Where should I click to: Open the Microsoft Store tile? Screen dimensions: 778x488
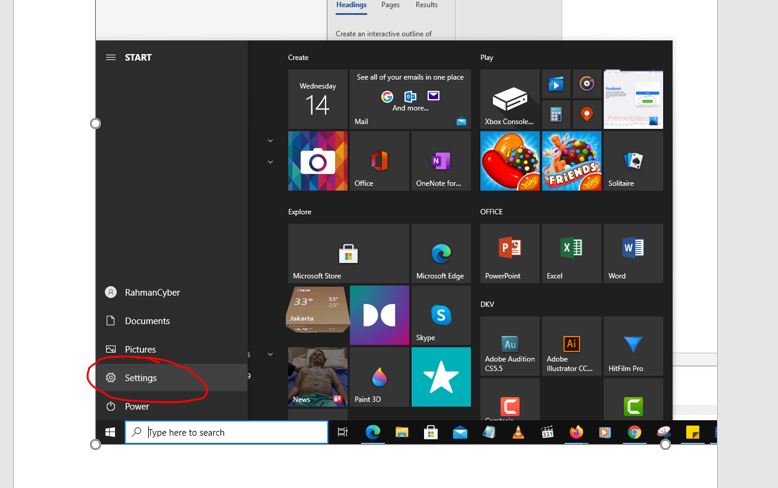[349, 253]
